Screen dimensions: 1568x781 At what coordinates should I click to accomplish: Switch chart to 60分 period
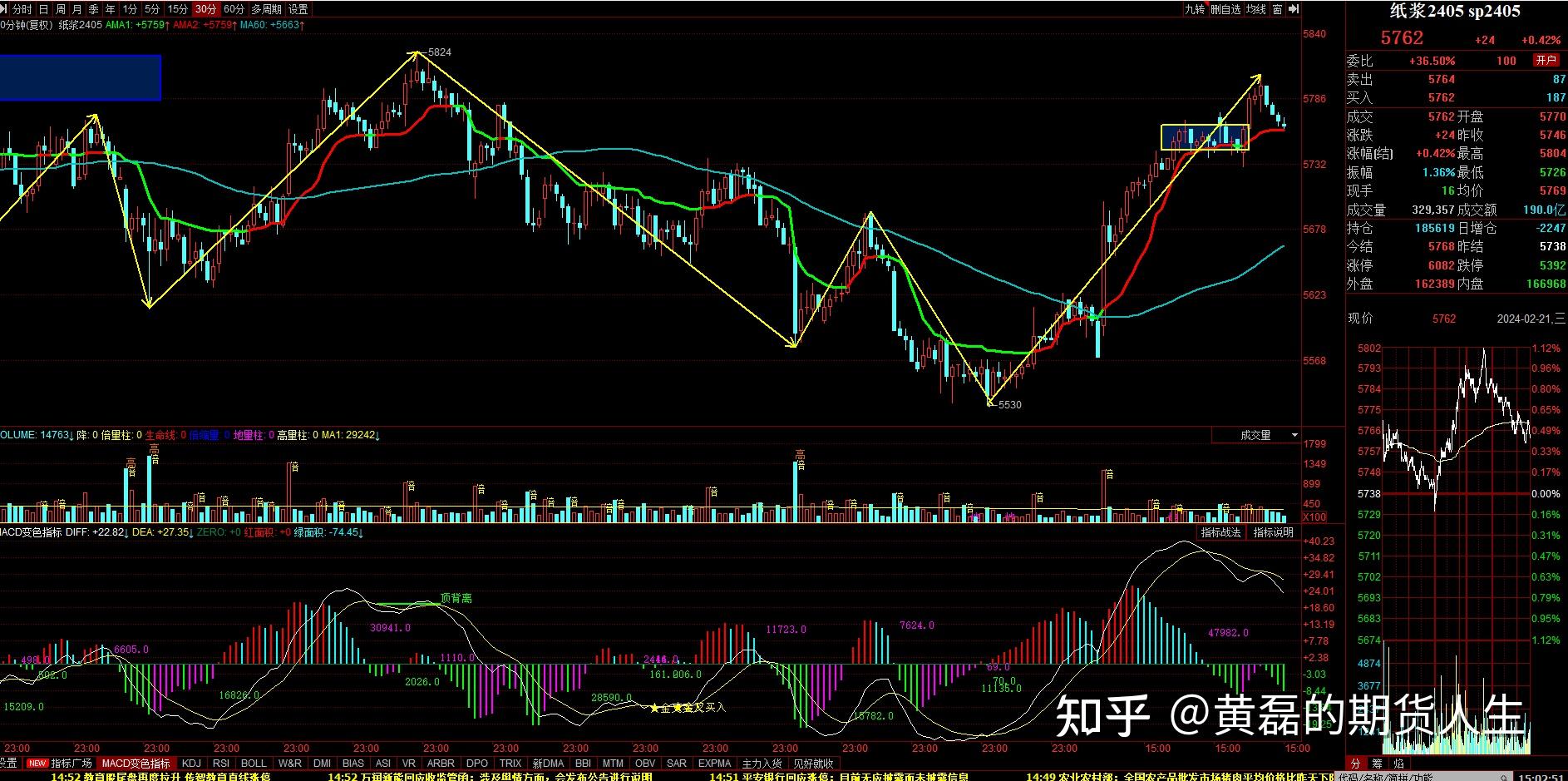pyautogui.click(x=234, y=9)
